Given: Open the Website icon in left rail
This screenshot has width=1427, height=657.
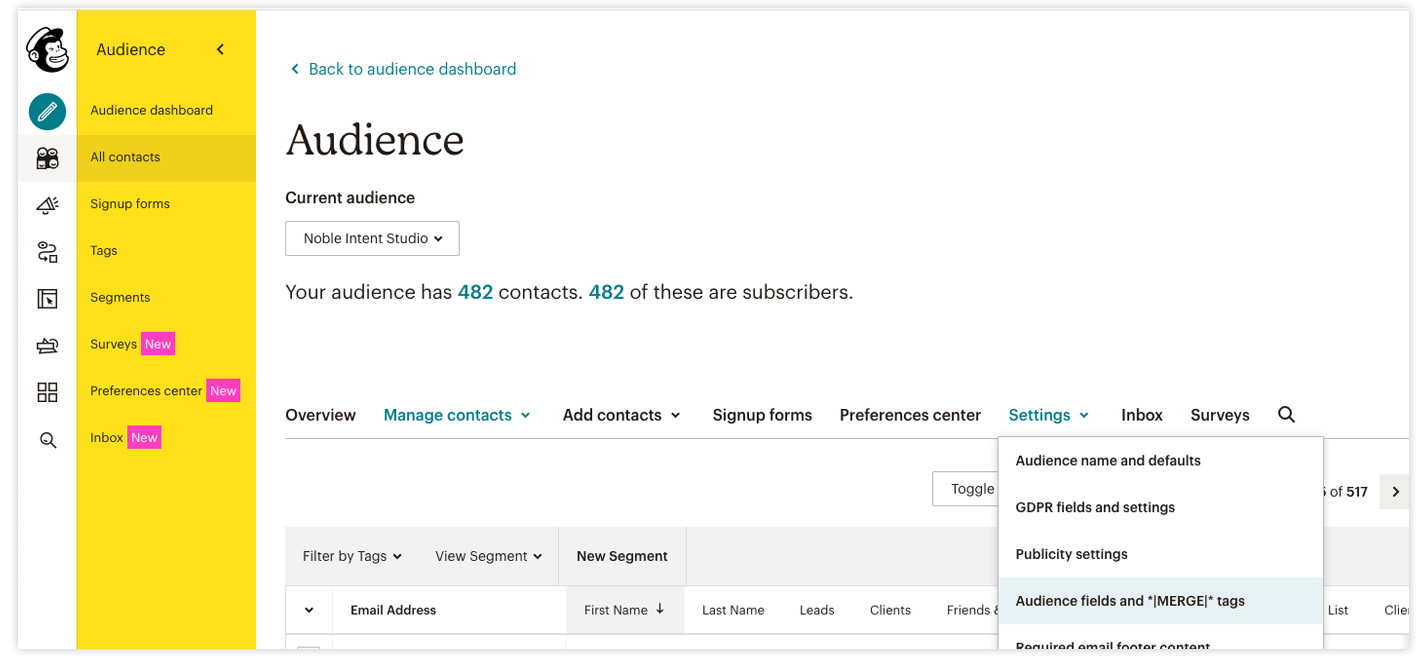Looking at the screenshot, I should click(x=47, y=298).
